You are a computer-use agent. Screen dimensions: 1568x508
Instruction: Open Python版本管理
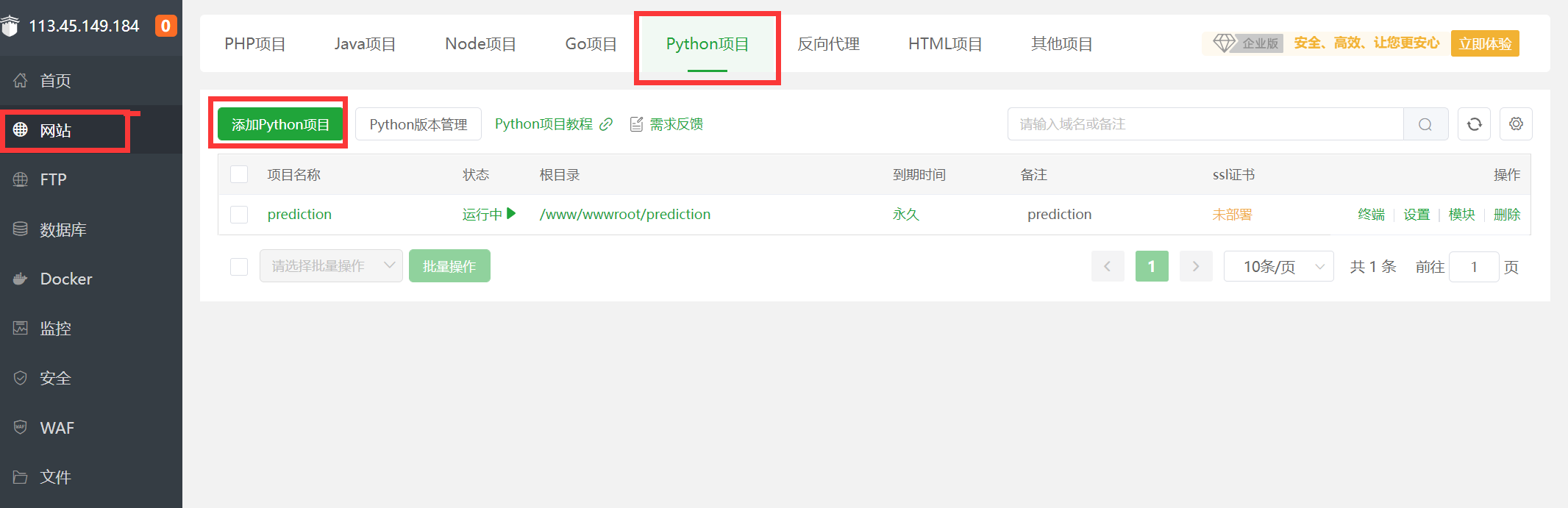418,124
